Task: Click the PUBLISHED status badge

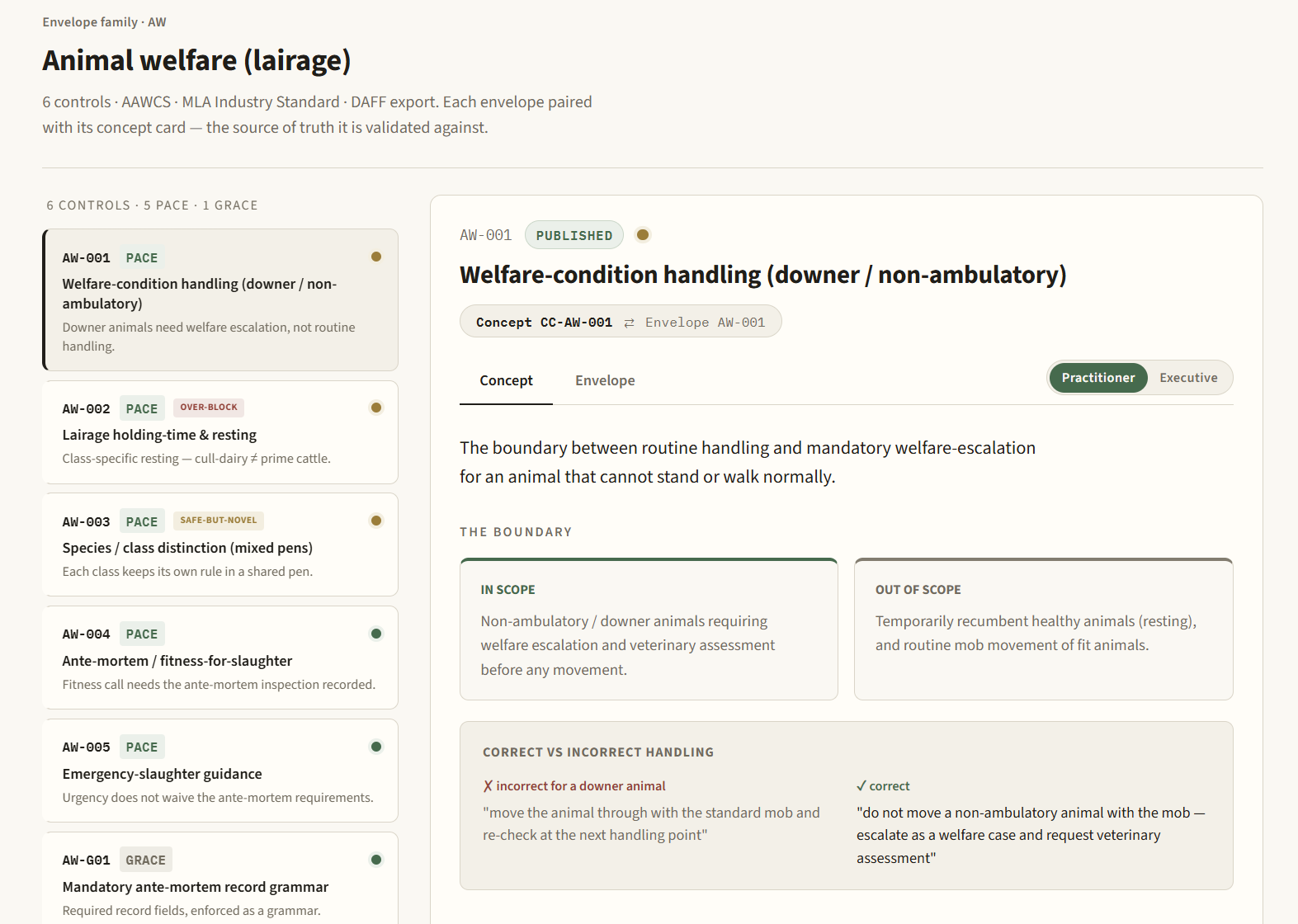Action: (x=574, y=235)
